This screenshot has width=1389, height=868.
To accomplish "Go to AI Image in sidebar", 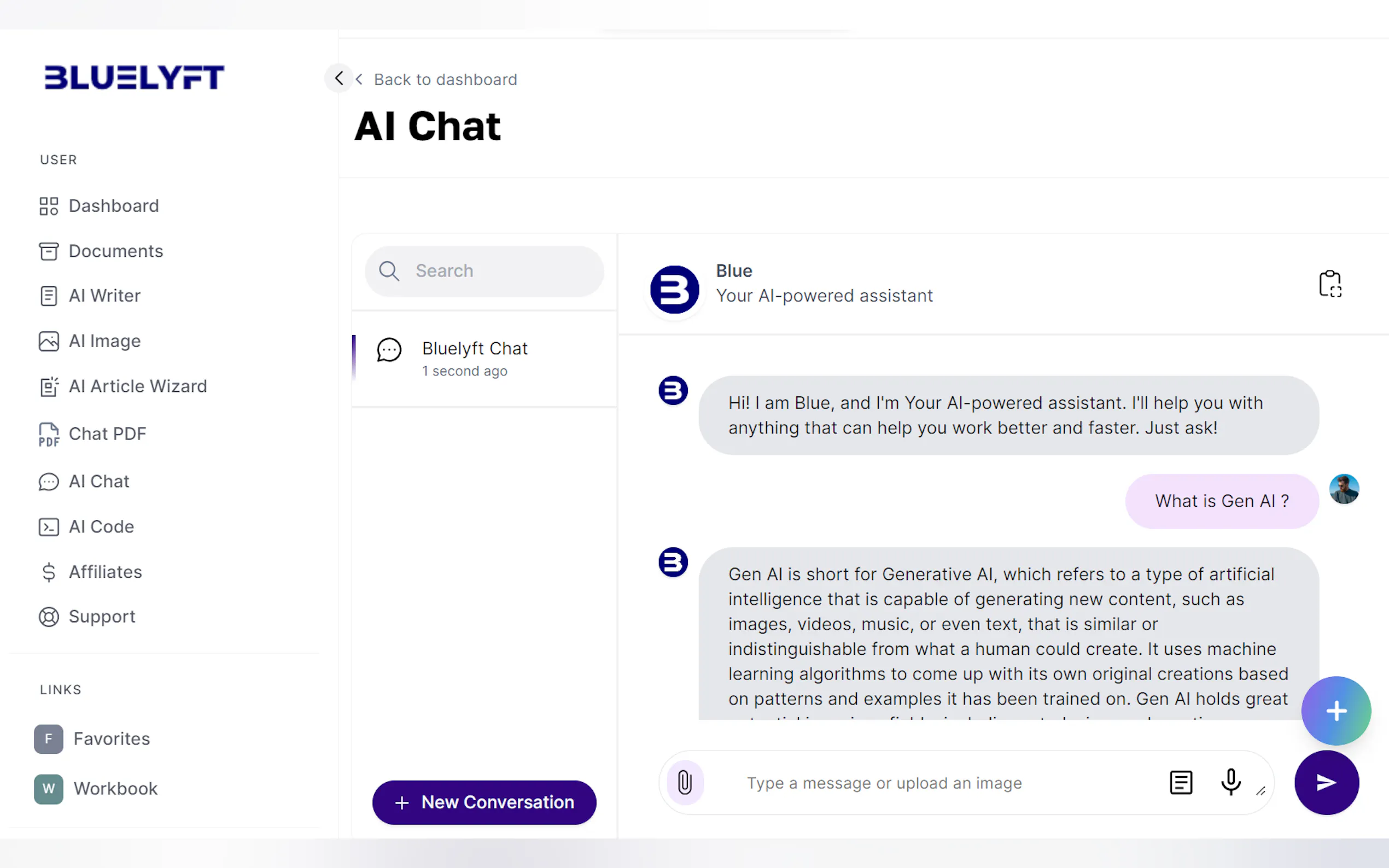I will (x=104, y=341).
